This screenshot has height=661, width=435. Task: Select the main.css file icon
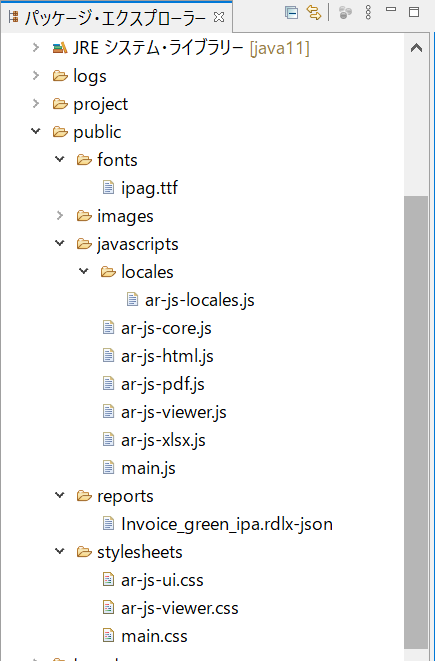click(x=108, y=636)
